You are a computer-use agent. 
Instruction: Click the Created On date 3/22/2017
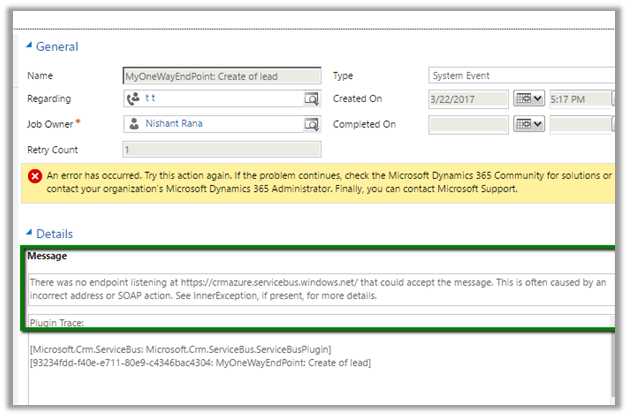(467, 99)
